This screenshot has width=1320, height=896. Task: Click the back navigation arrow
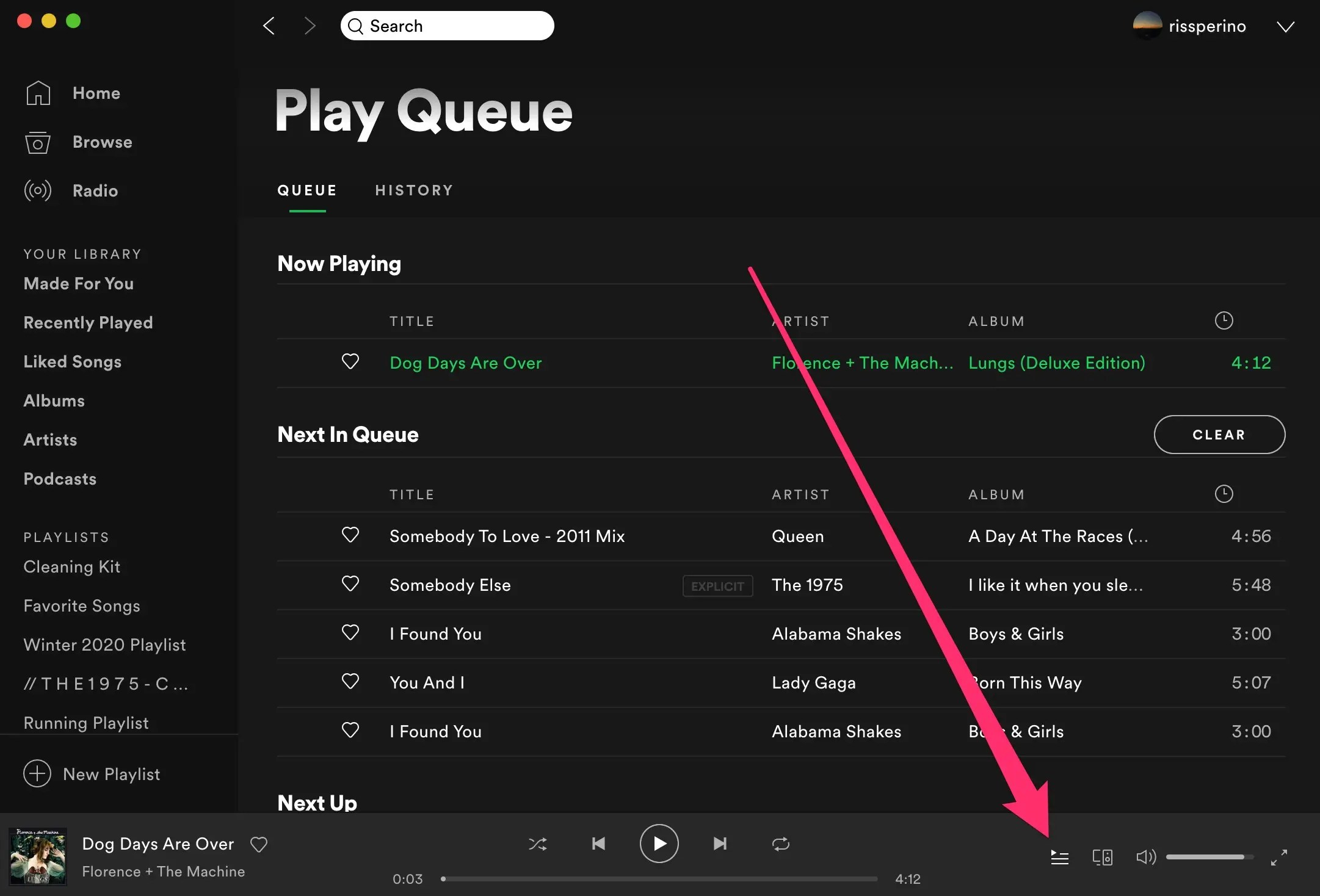(x=269, y=26)
